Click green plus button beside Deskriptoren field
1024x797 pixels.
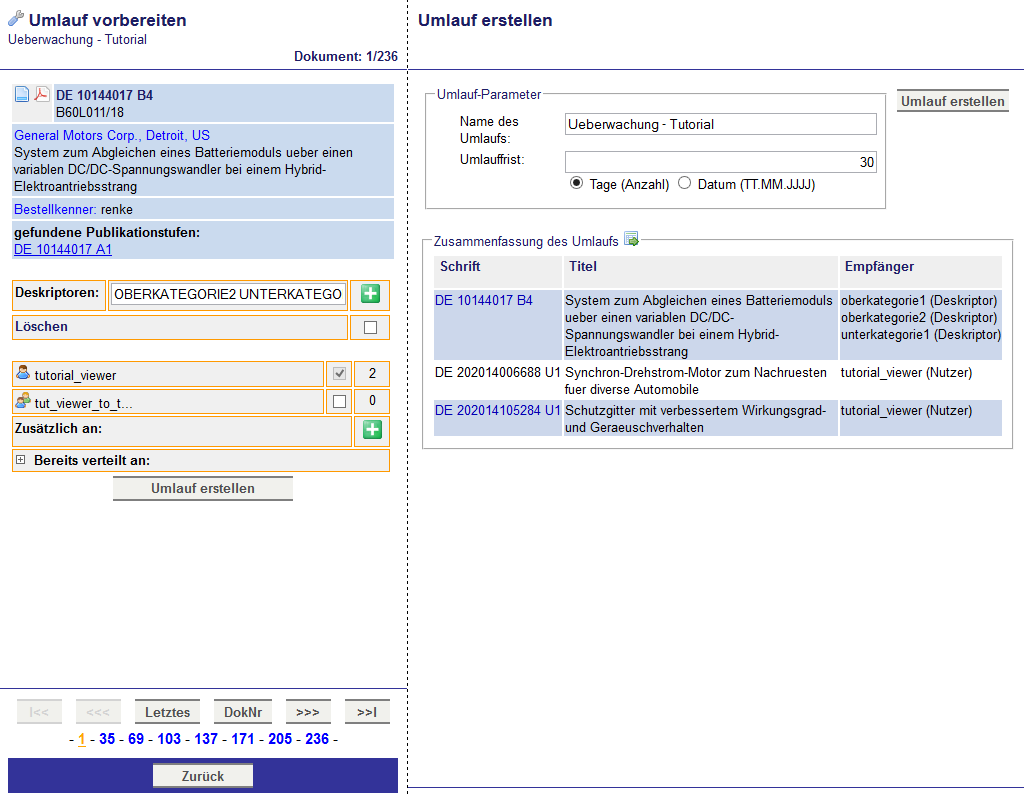[370, 294]
